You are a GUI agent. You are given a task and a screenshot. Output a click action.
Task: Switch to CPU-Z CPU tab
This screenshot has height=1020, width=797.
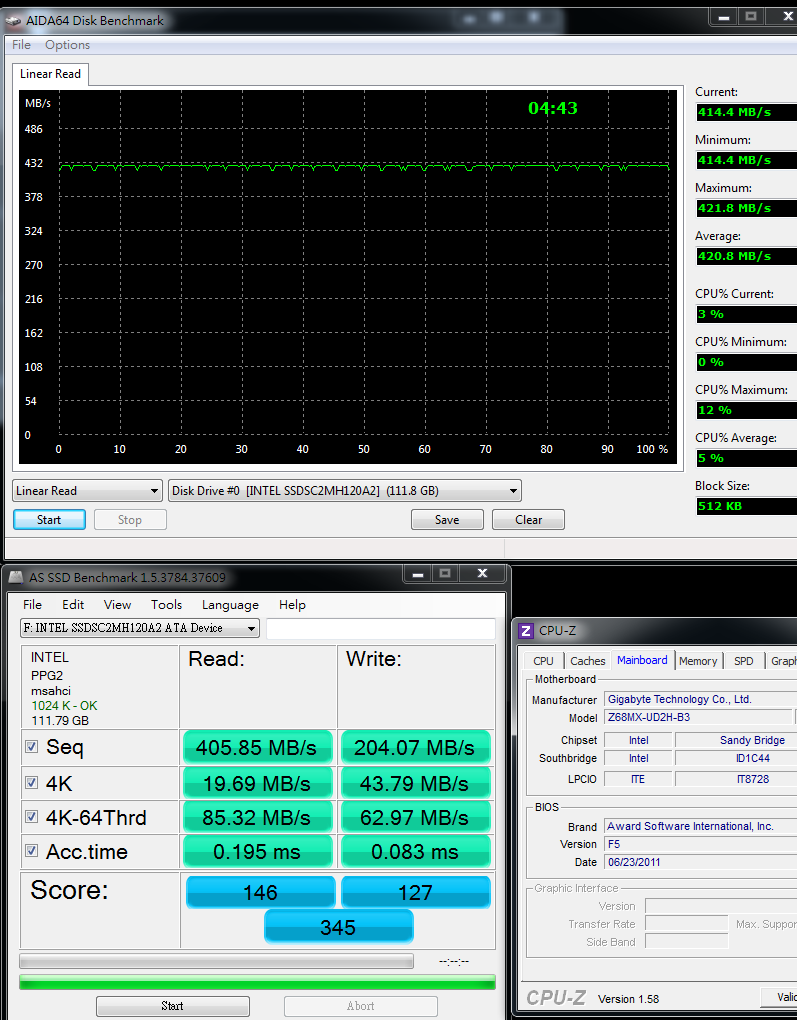click(543, 661)
